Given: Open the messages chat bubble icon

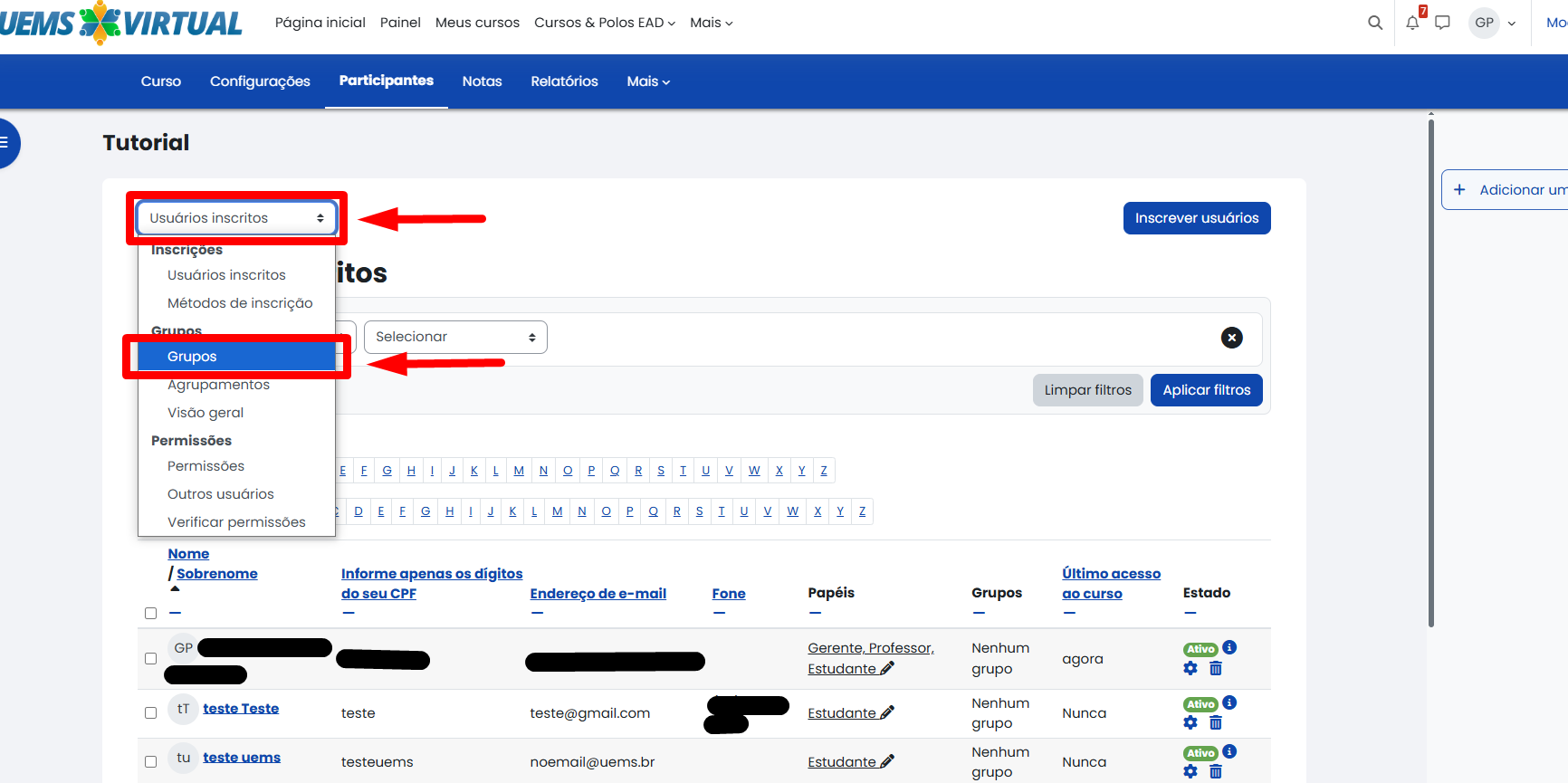Looking at the screenshot, I should (1443, 23).
